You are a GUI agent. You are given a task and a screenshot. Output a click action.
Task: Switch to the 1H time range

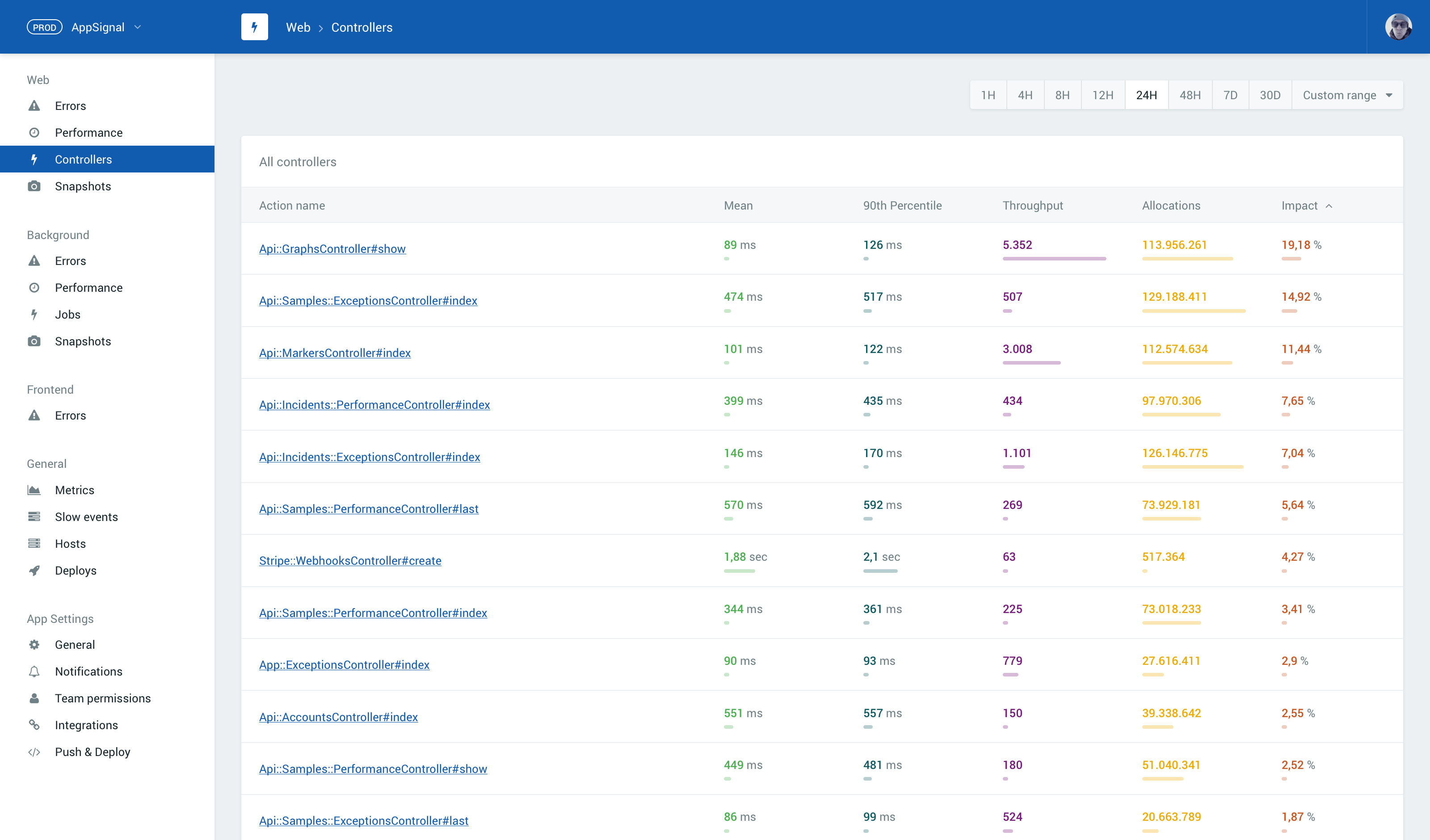pyautogui.click(x=988, y=95)
